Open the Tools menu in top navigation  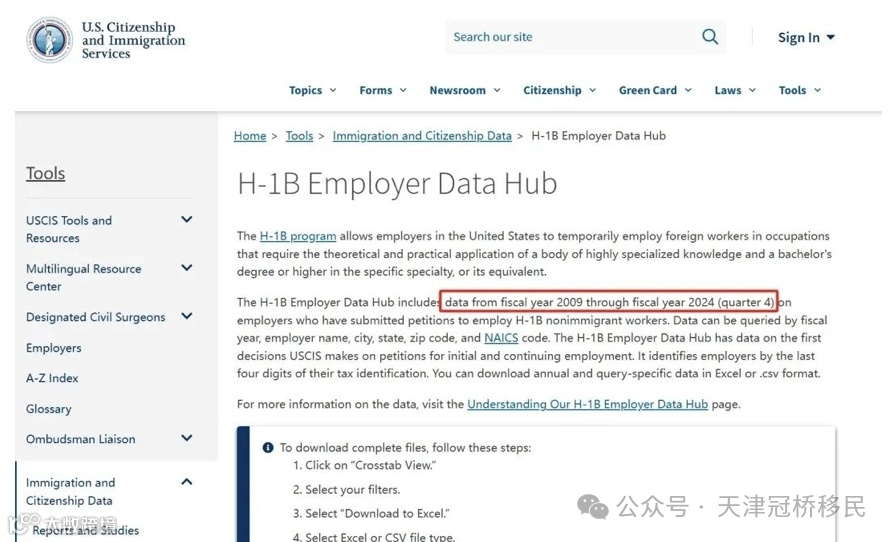(x=800, y=90)
